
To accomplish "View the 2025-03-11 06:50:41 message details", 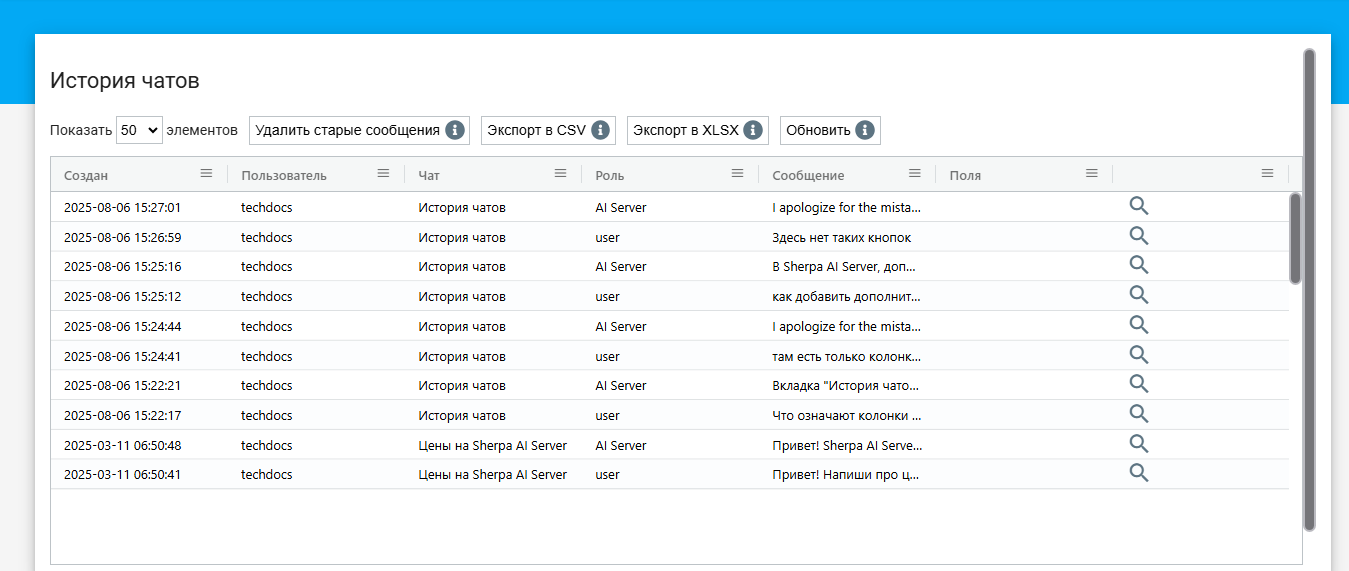I will (1138, 473).
